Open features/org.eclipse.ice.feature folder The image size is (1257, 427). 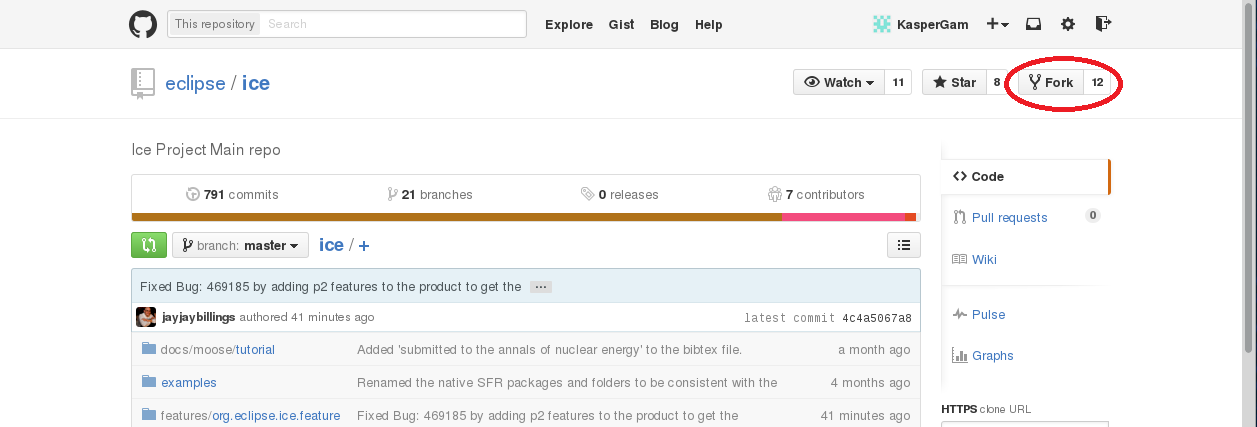pos(250,416)
